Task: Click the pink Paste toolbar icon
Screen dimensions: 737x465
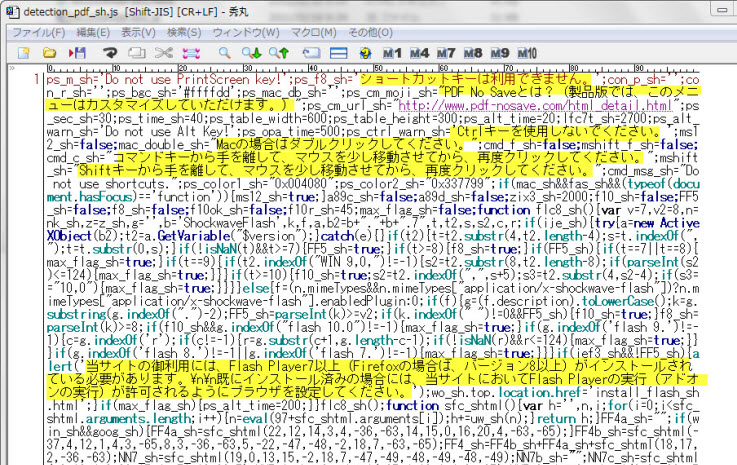Action: click(191, 53)
